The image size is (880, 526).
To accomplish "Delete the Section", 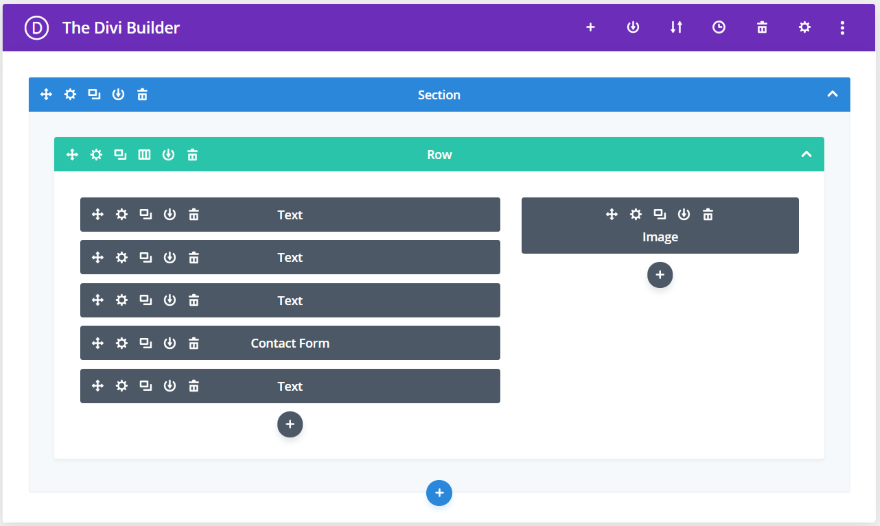I will [143, 94].
